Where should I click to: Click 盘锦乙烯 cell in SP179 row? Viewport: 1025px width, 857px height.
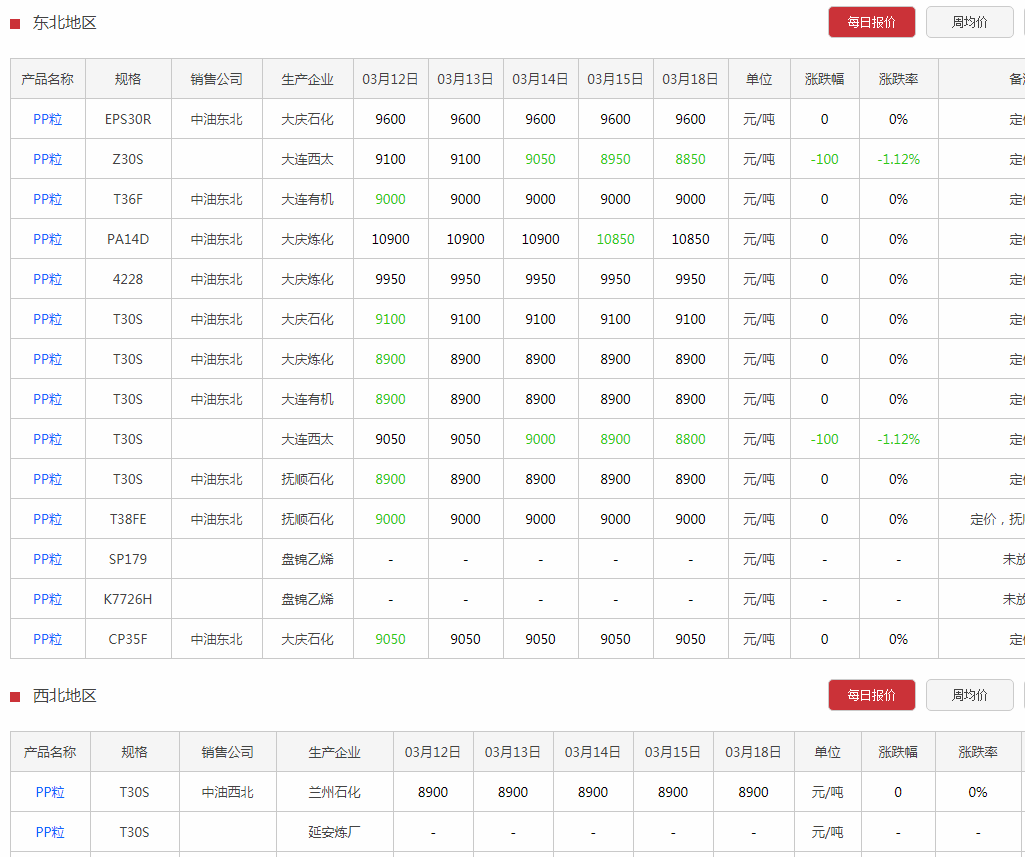tap(308, 559)
